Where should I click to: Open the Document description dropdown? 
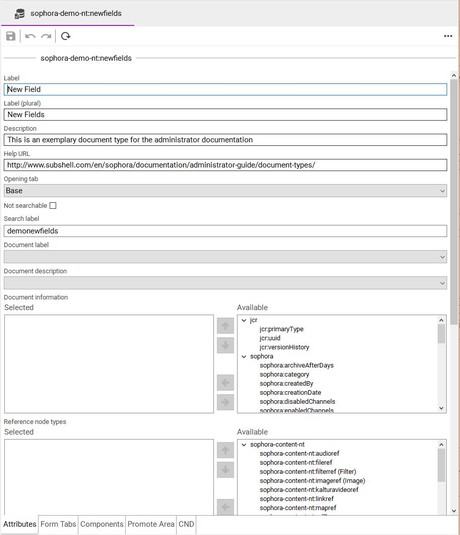coord(225,283)
